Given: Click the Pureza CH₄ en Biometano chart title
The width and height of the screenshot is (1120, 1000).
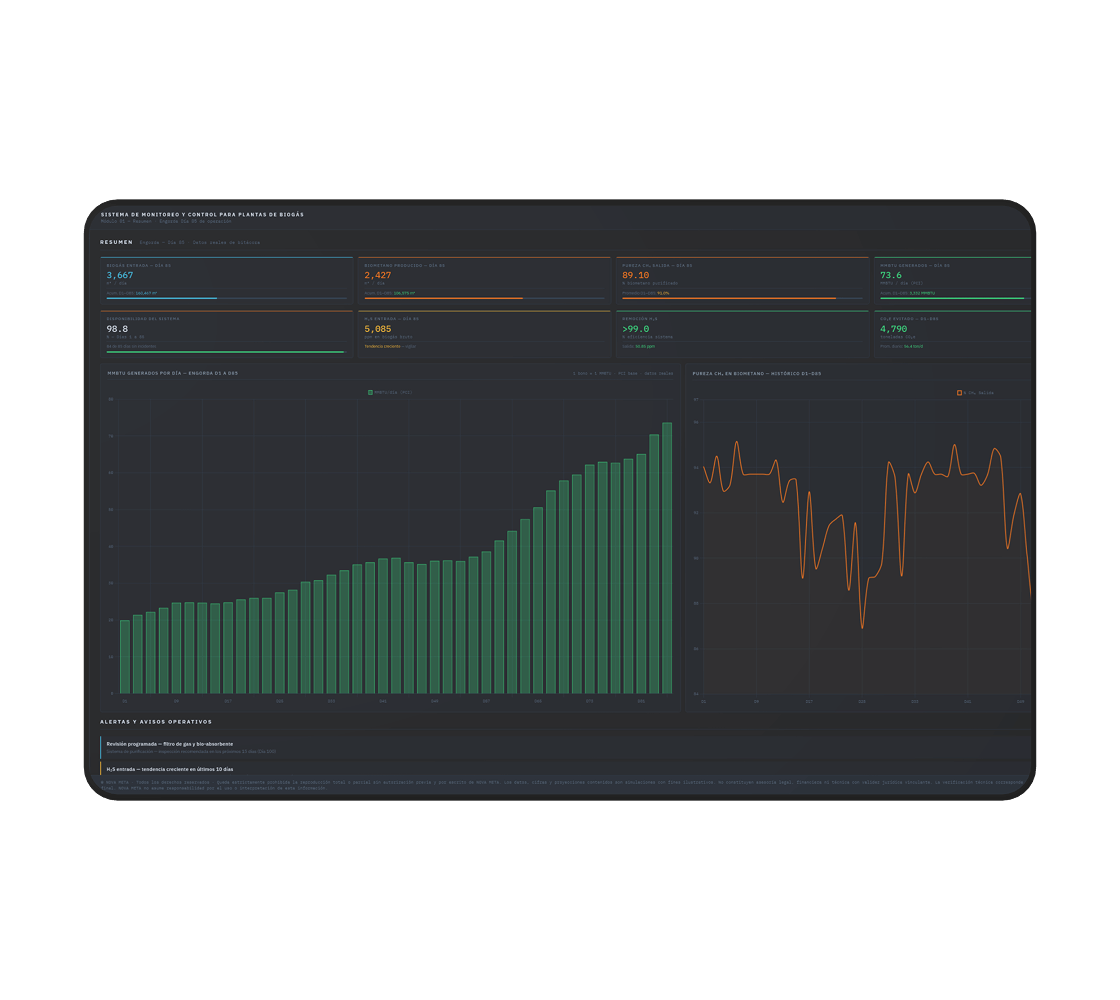Looking at the screenshot, I should click(757, 373).
